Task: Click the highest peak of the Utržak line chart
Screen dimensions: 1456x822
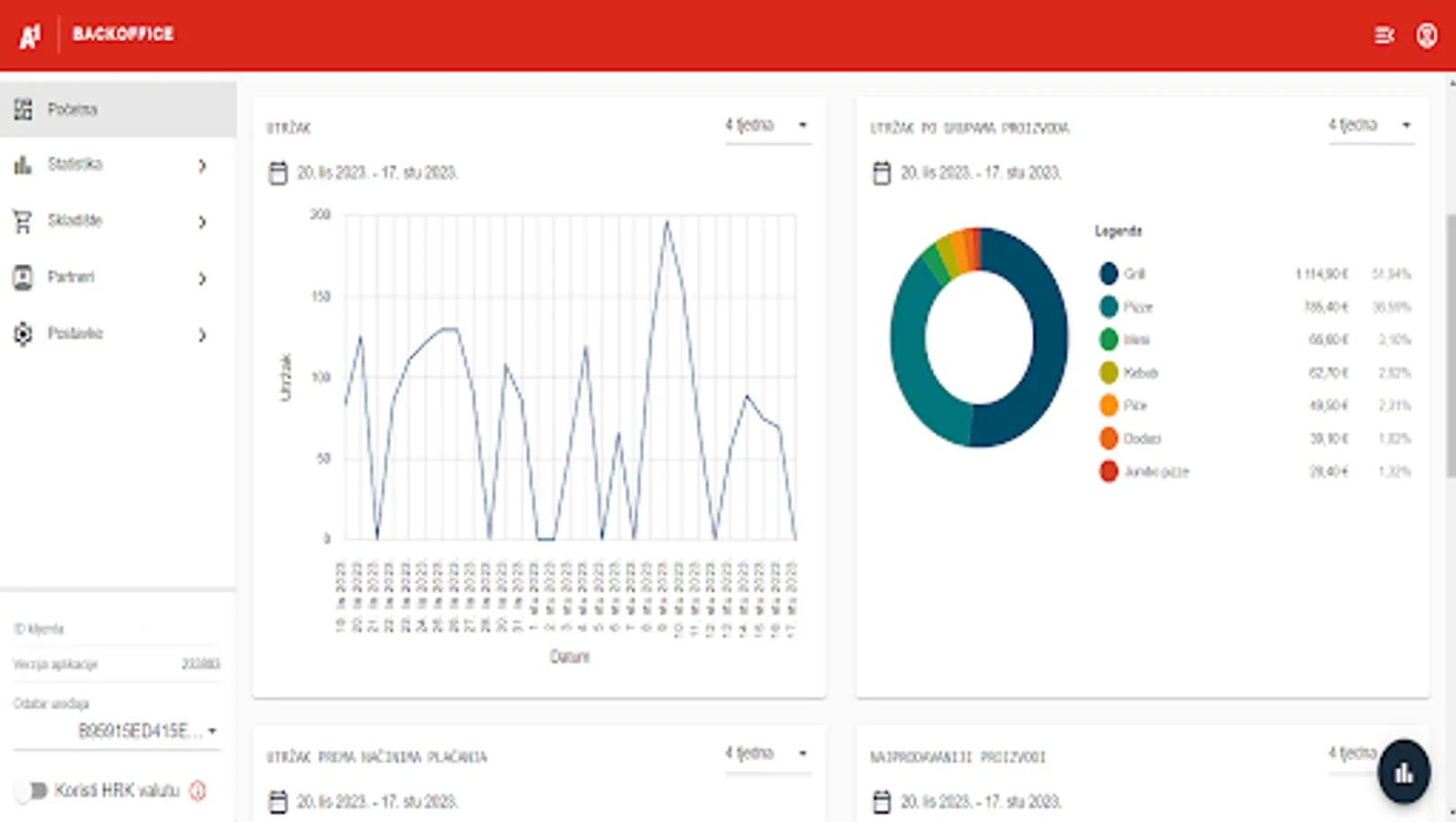Action: tap(667, 222)
